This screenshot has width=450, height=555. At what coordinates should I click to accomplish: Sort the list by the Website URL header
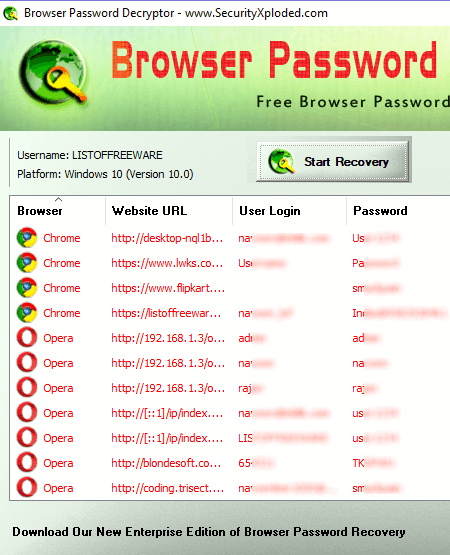coord(149,211)
